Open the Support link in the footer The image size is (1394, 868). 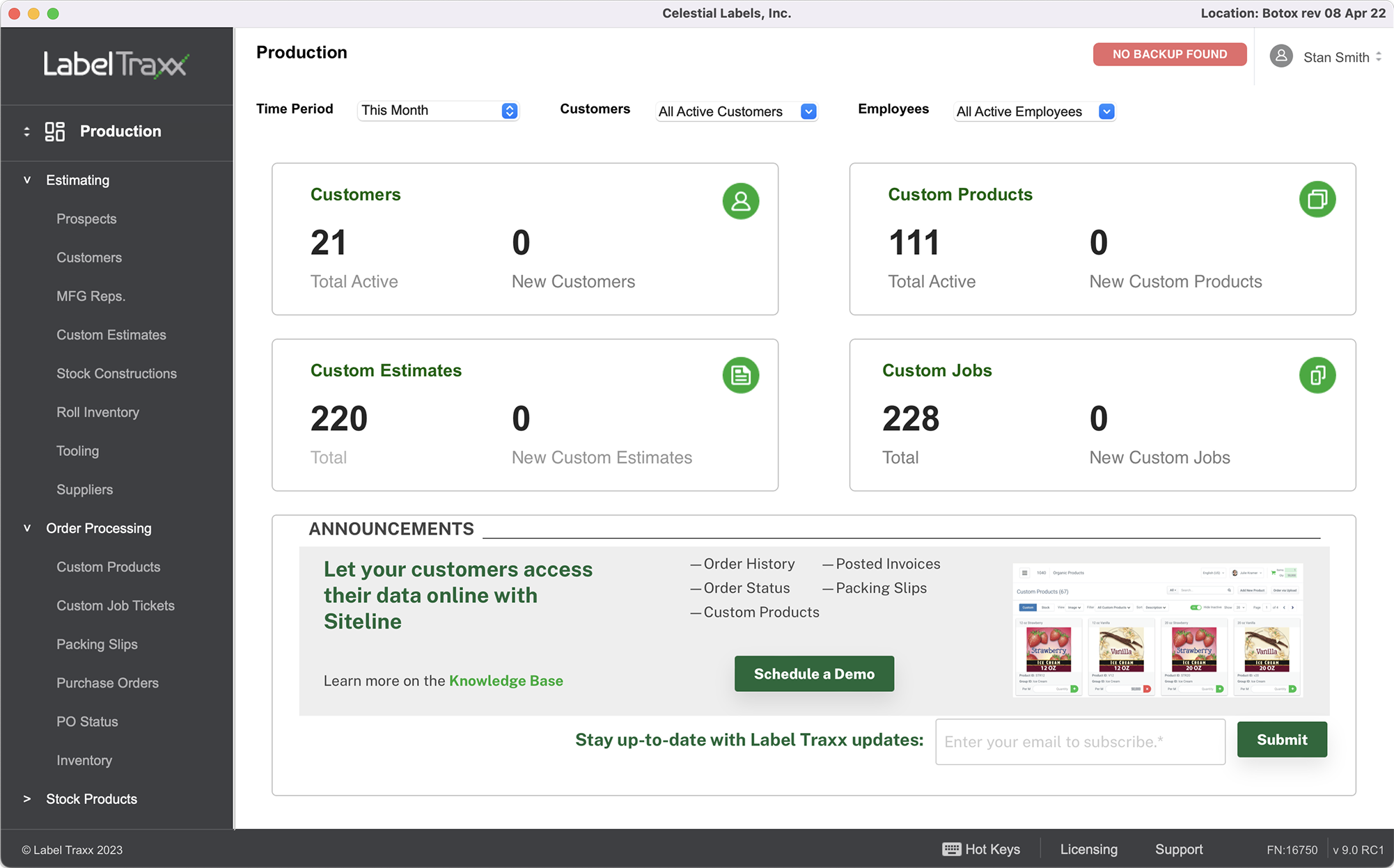pyautogui.click(x=1179, y=849)
